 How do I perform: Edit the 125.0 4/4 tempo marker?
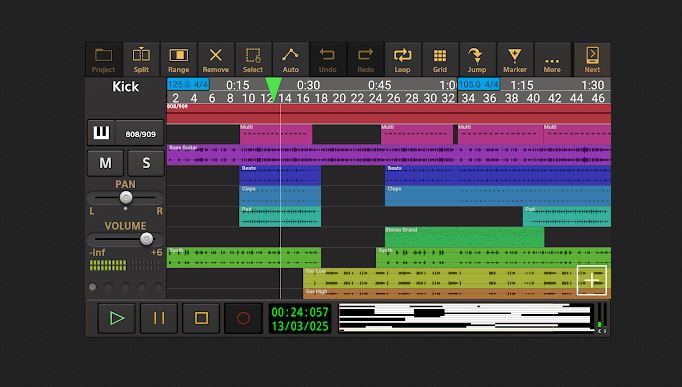coord(188,84)
